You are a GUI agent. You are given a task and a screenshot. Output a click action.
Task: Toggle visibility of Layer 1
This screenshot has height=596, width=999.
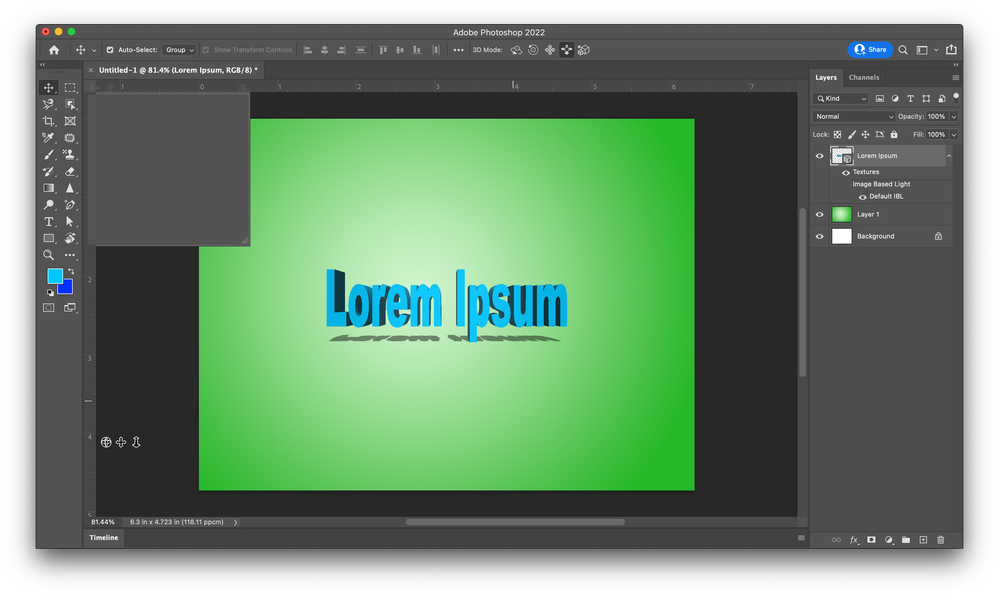click(x=819, y=213)
